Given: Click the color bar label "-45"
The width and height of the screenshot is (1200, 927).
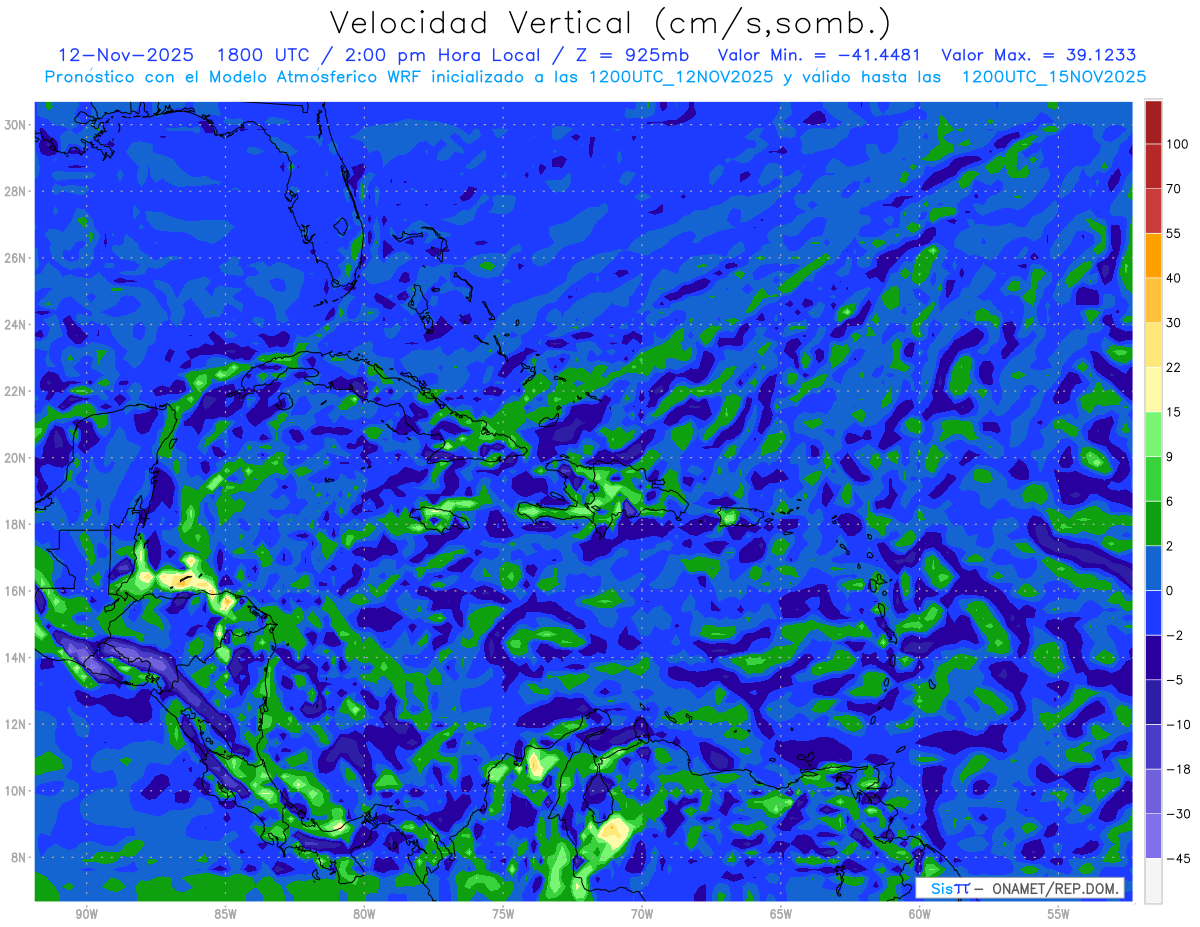Looking at the screenshot, I should tap(1177, 858).
